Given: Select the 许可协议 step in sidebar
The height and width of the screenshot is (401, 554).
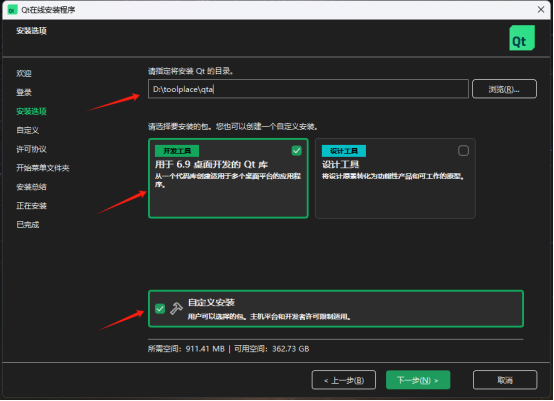Looking at the screenshot, I should coord(31,149).
